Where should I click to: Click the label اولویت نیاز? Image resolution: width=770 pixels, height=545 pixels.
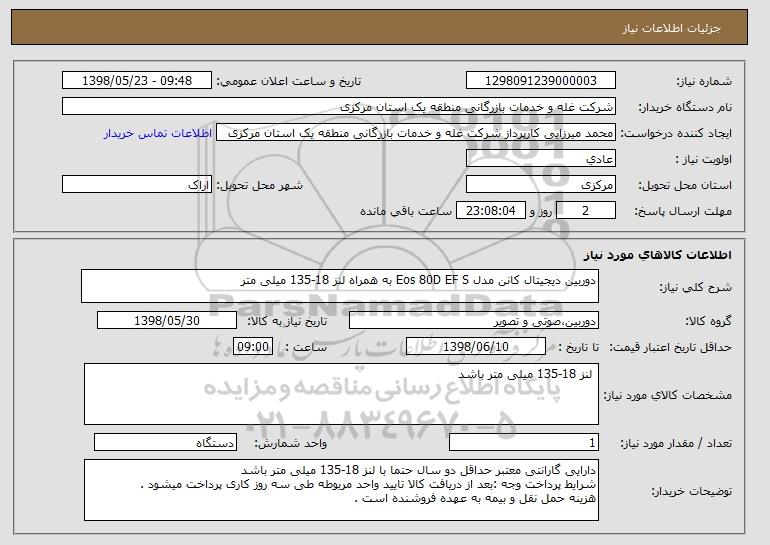pos(704,160)
